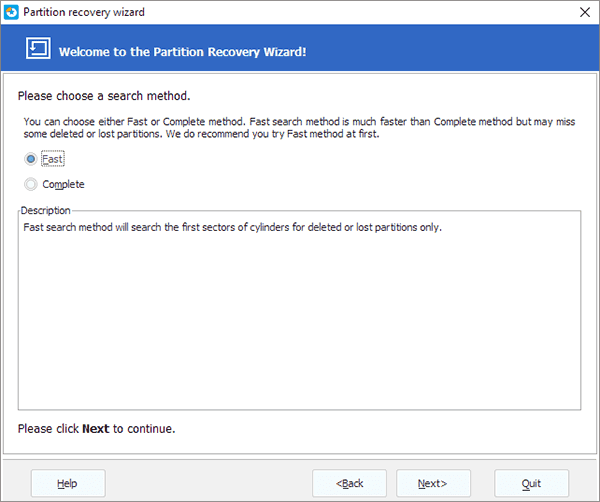This screenshot has height=502, width=600.
Task: Click the 'Description' group label
Action: [46, 210]
